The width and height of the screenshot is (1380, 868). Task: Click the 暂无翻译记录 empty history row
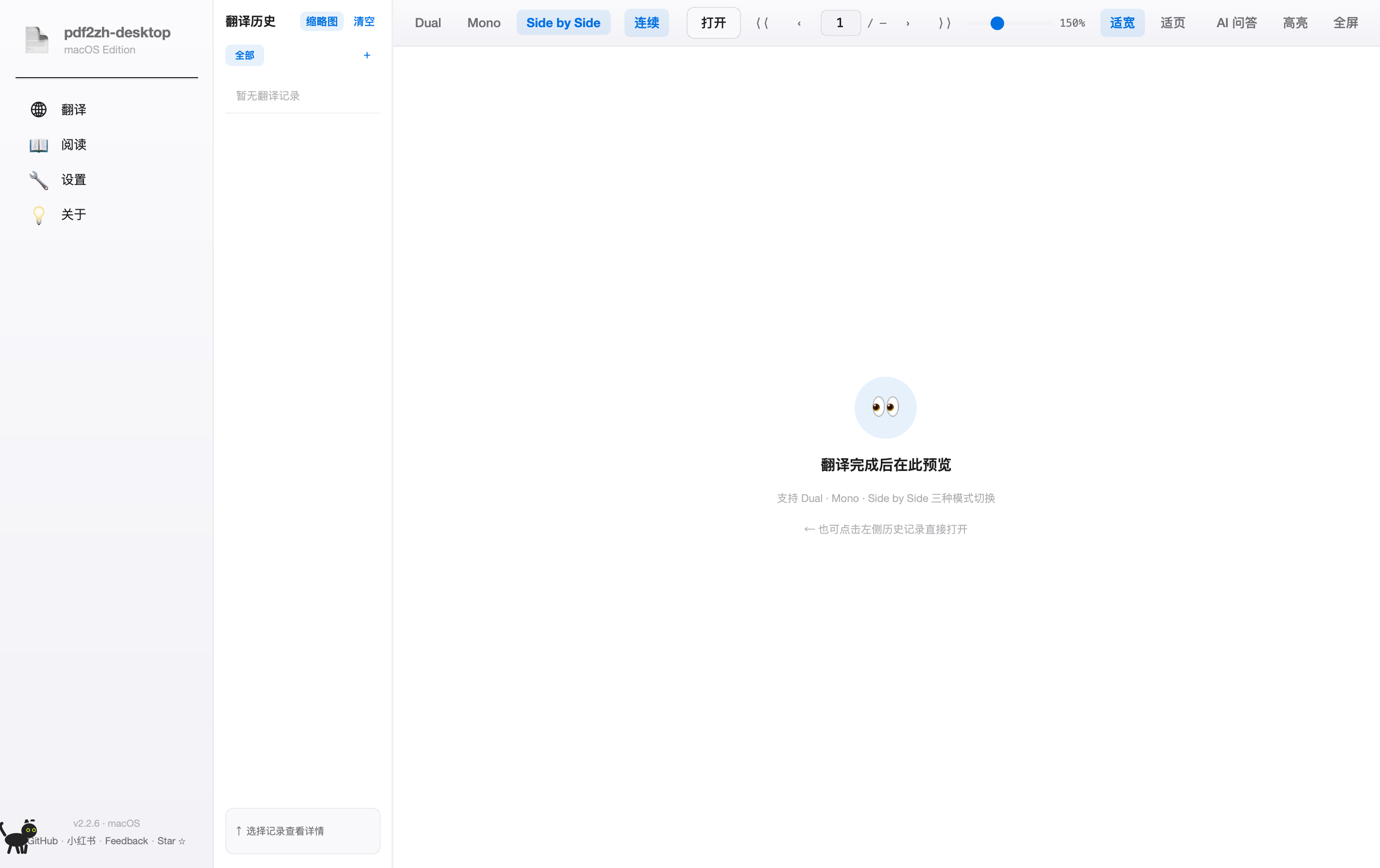tap(303, 96)
